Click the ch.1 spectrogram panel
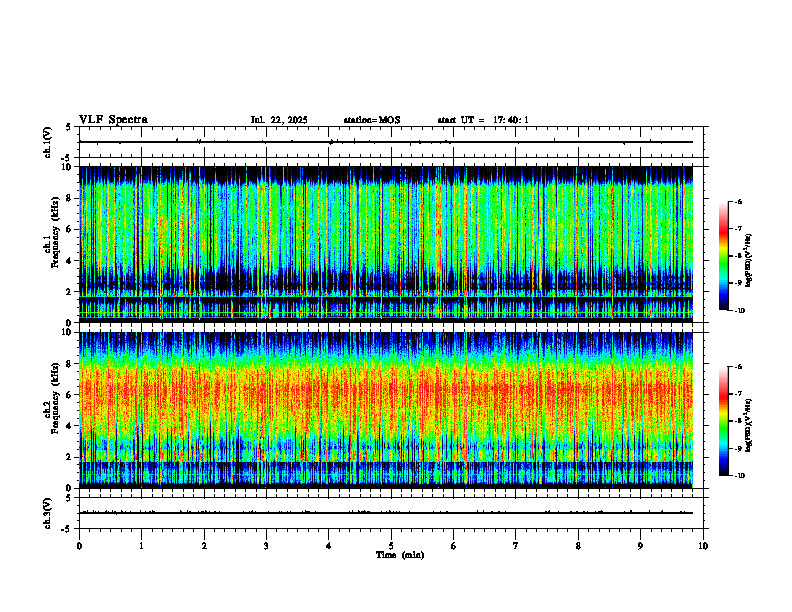The image size is (792, 612). click(x=386, y=244)
